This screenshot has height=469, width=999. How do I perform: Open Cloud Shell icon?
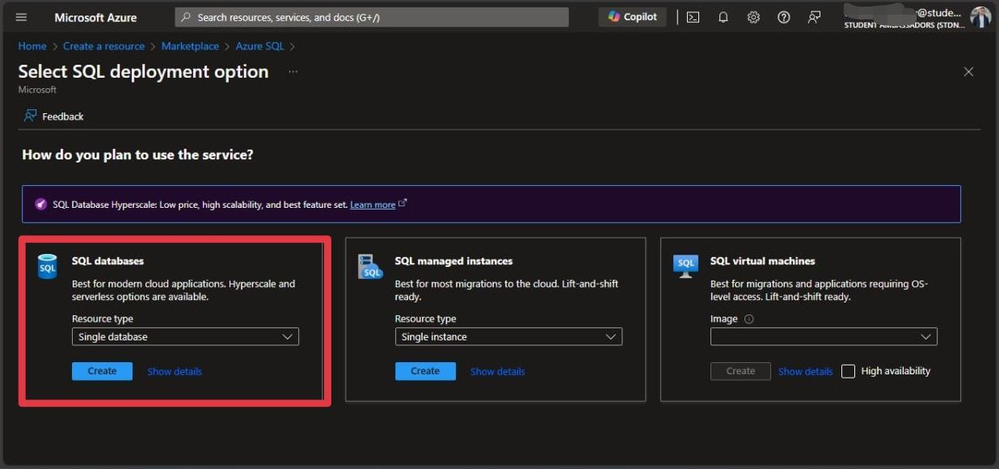(693, 17)
